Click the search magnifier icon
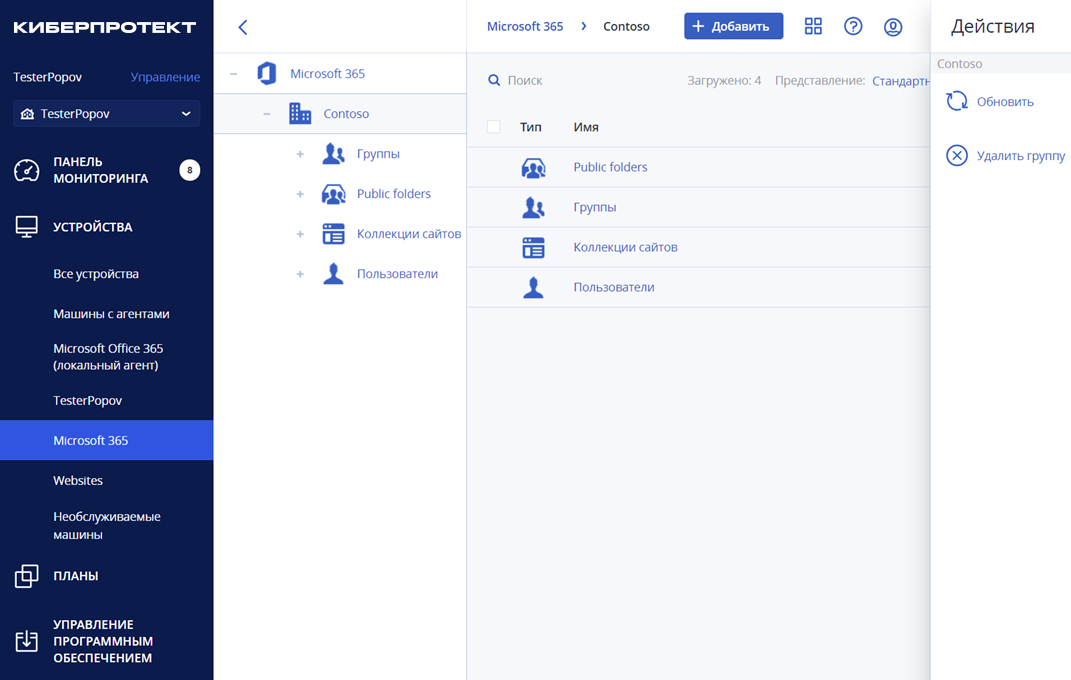This screenshot has width=1071, height=680. (x=494, y=81)
